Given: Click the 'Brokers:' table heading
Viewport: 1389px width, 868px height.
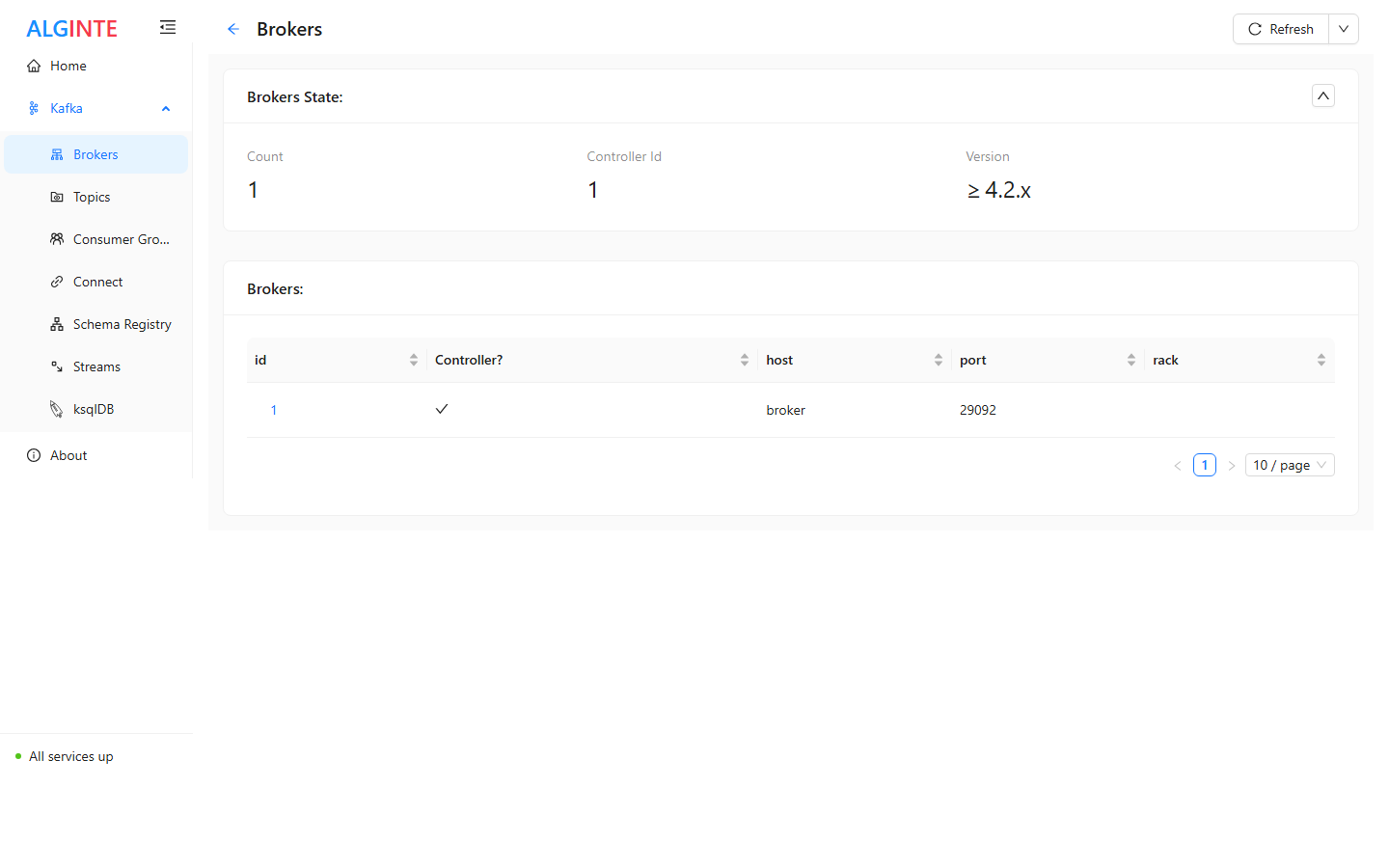Looking at the screenshot, I should click(275, 288).
